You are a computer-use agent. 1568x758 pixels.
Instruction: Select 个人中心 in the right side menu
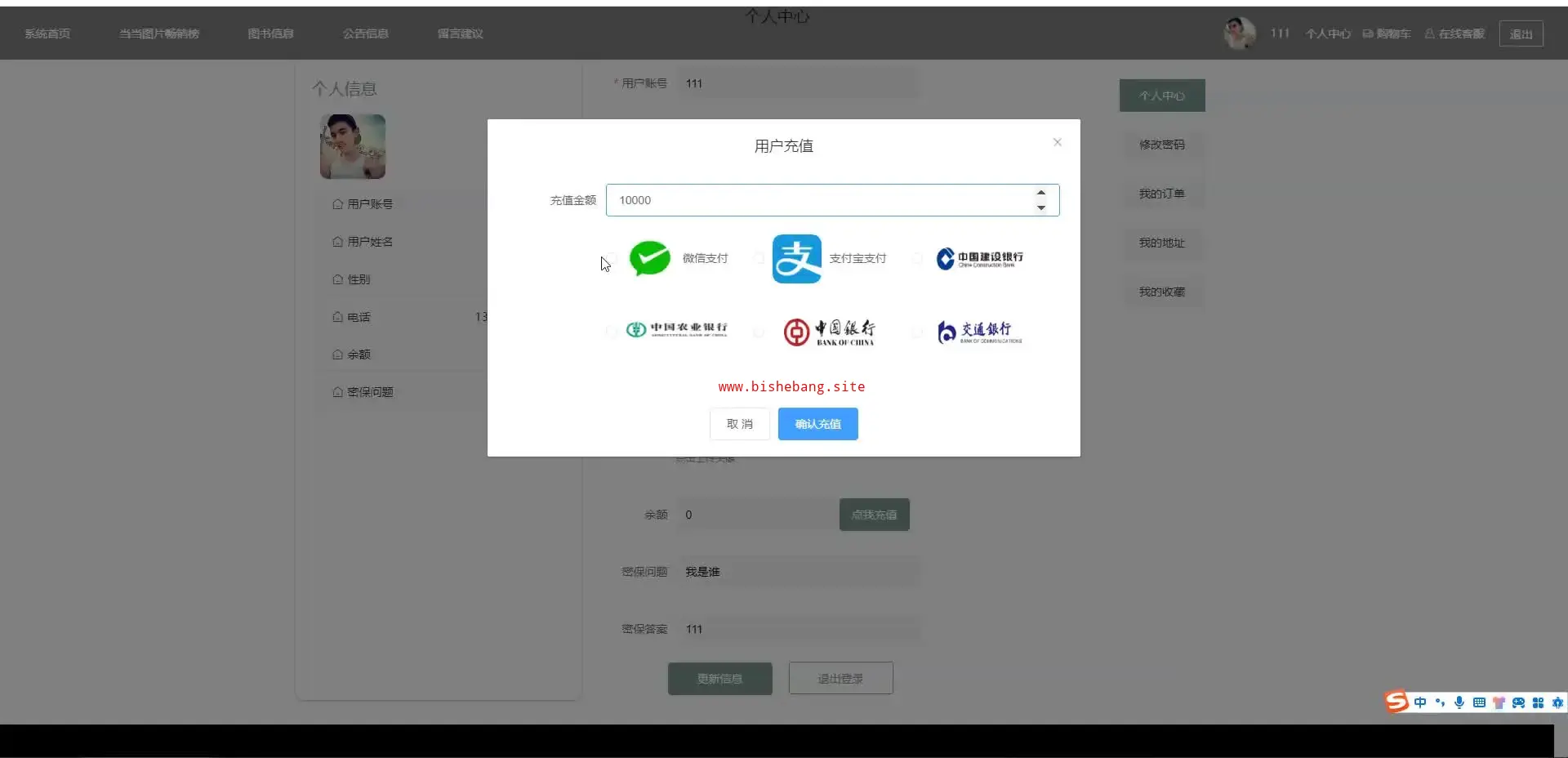(x=1162, y=96)
